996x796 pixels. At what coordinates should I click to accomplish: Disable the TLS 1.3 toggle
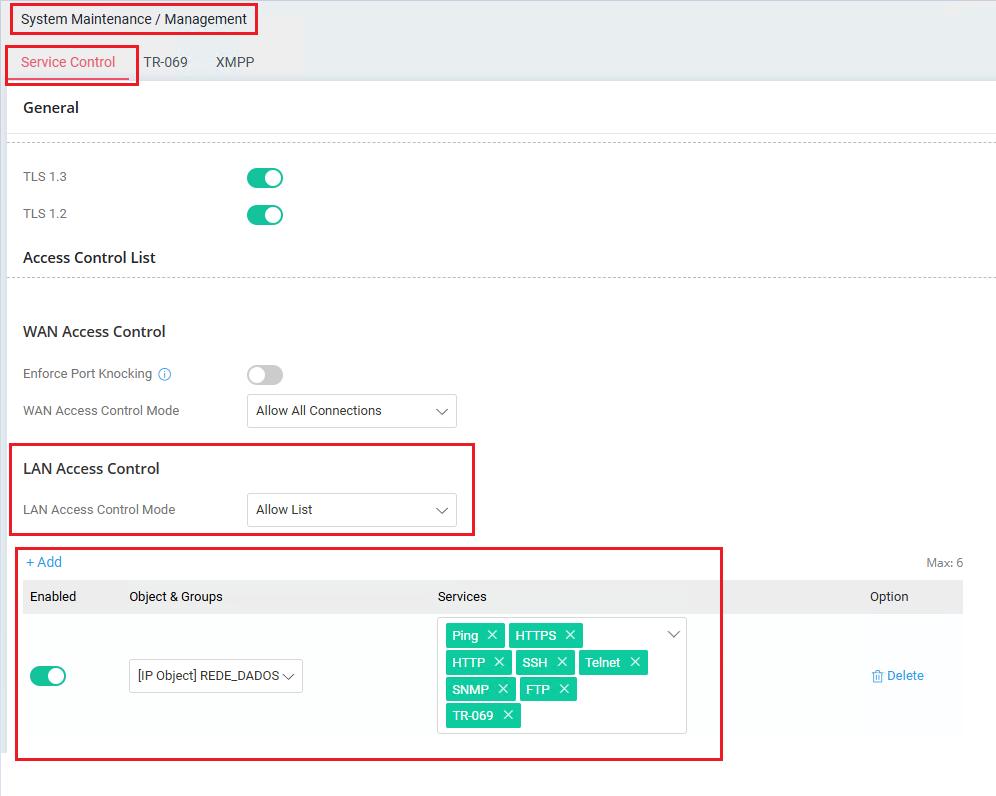point(265,178)
